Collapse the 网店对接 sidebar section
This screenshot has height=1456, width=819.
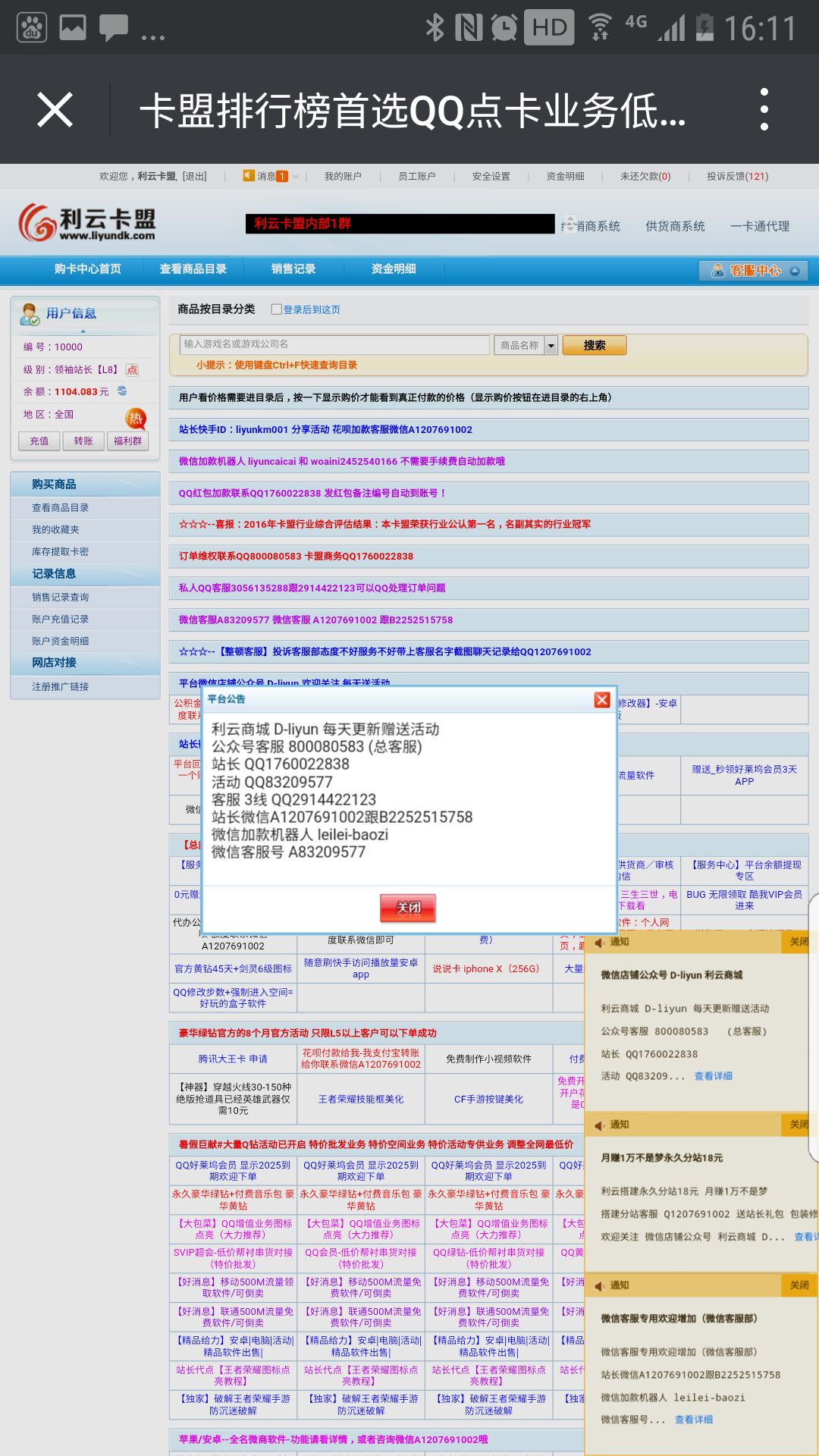86,662
